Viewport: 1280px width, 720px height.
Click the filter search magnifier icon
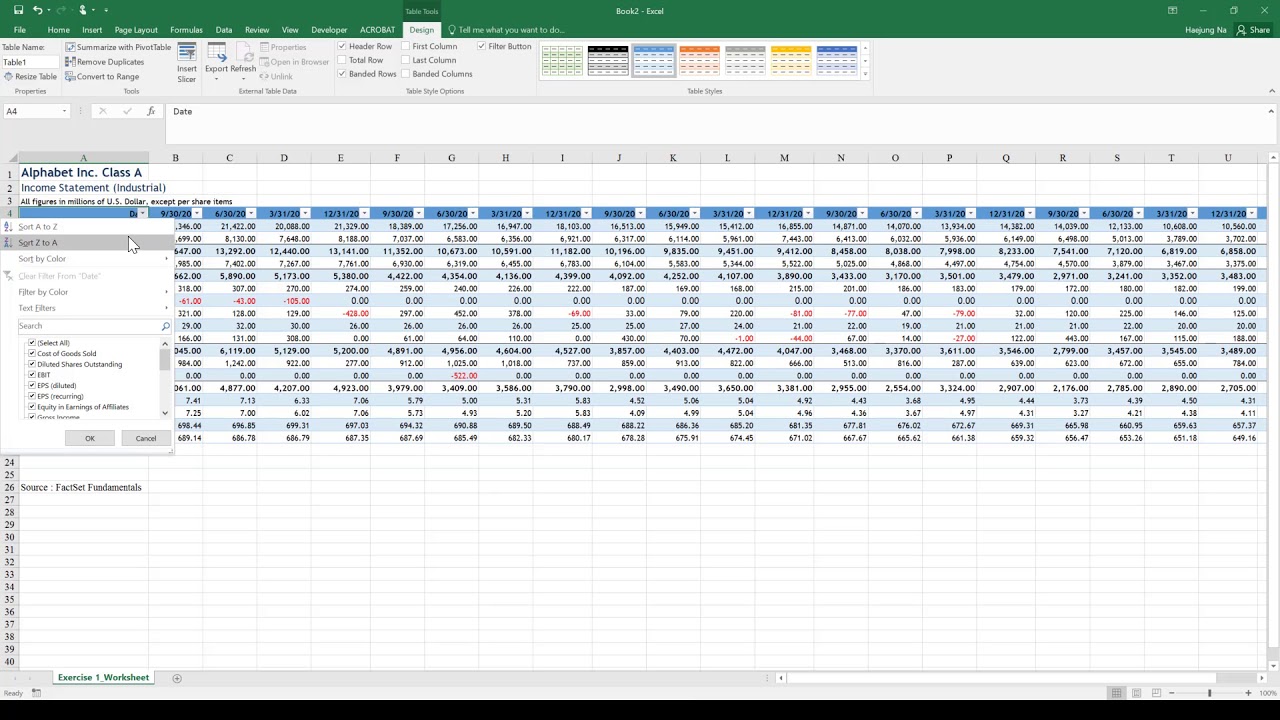point(166,326)
